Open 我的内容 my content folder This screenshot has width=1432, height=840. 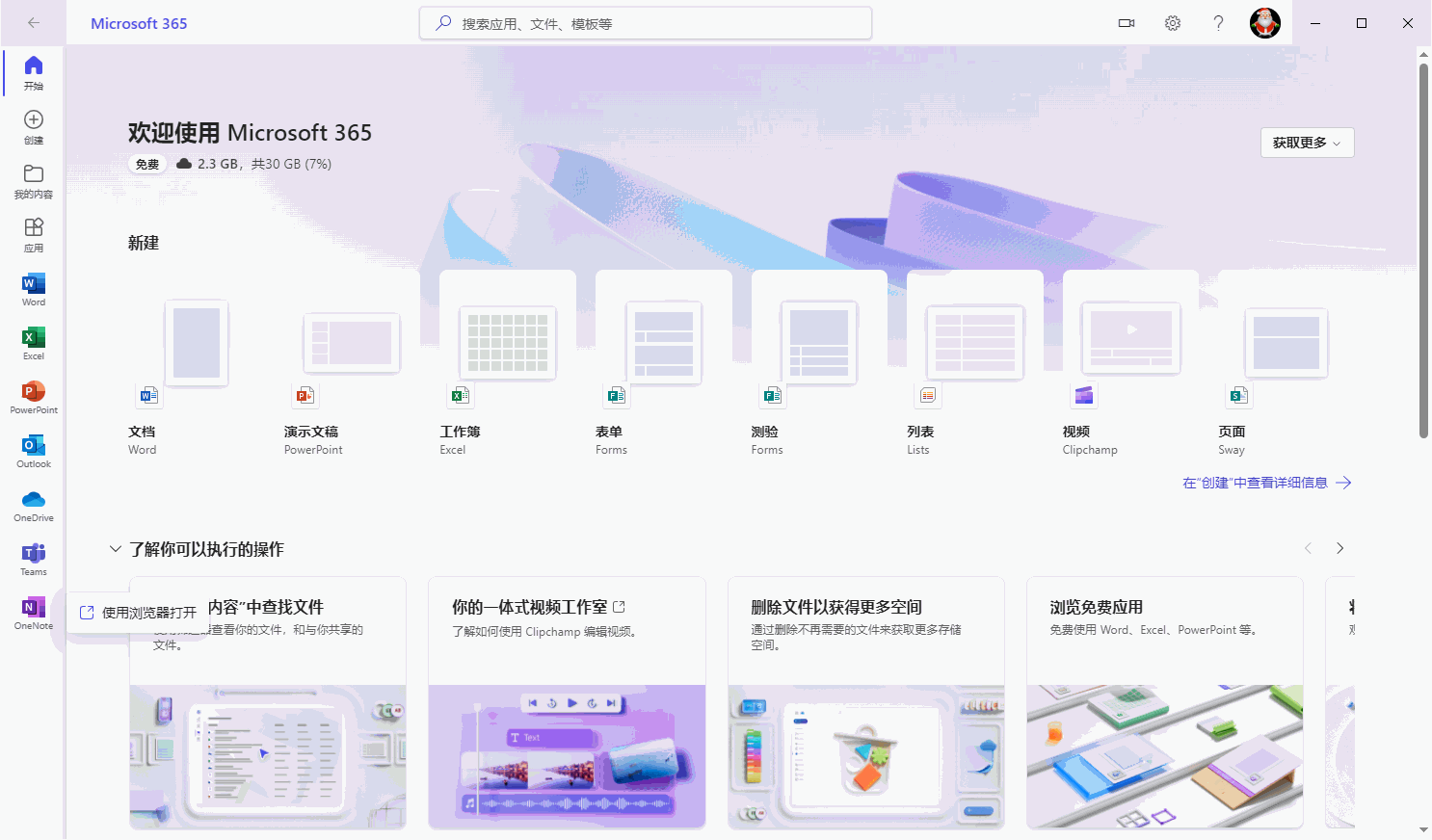34,181
